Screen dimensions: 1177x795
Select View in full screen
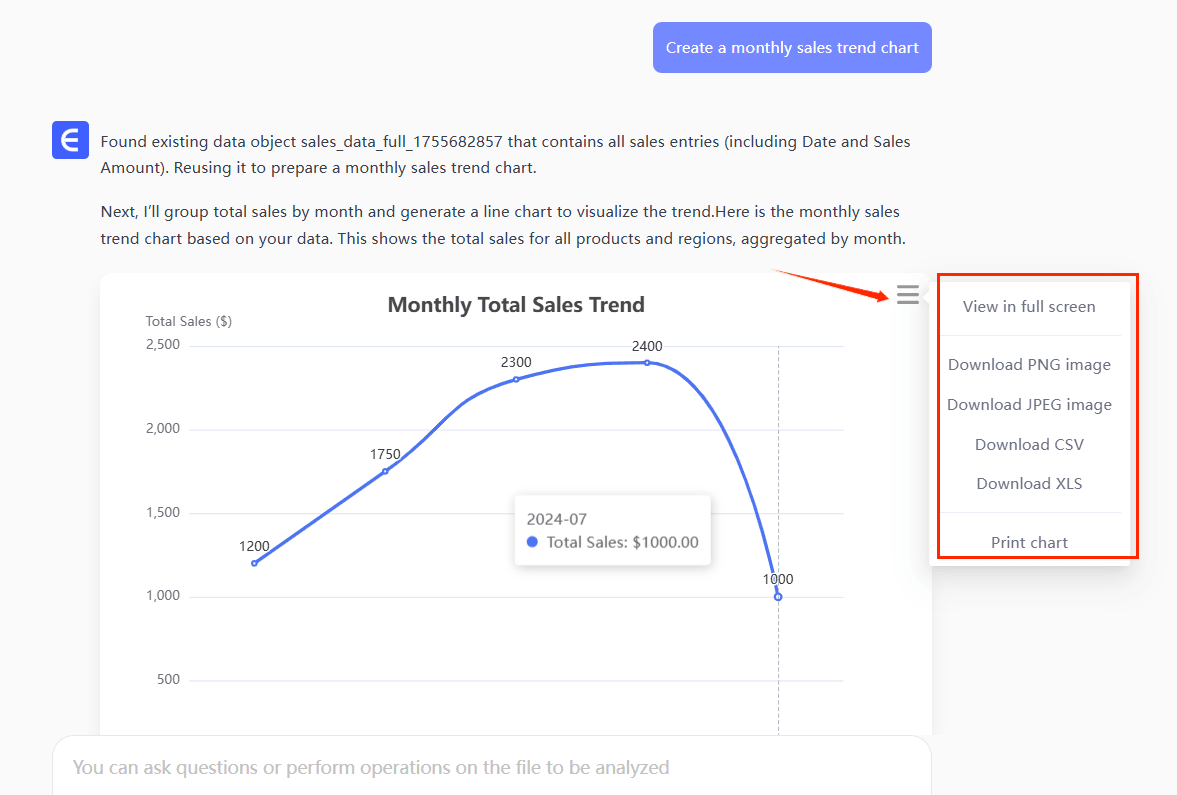(1029, 307)
